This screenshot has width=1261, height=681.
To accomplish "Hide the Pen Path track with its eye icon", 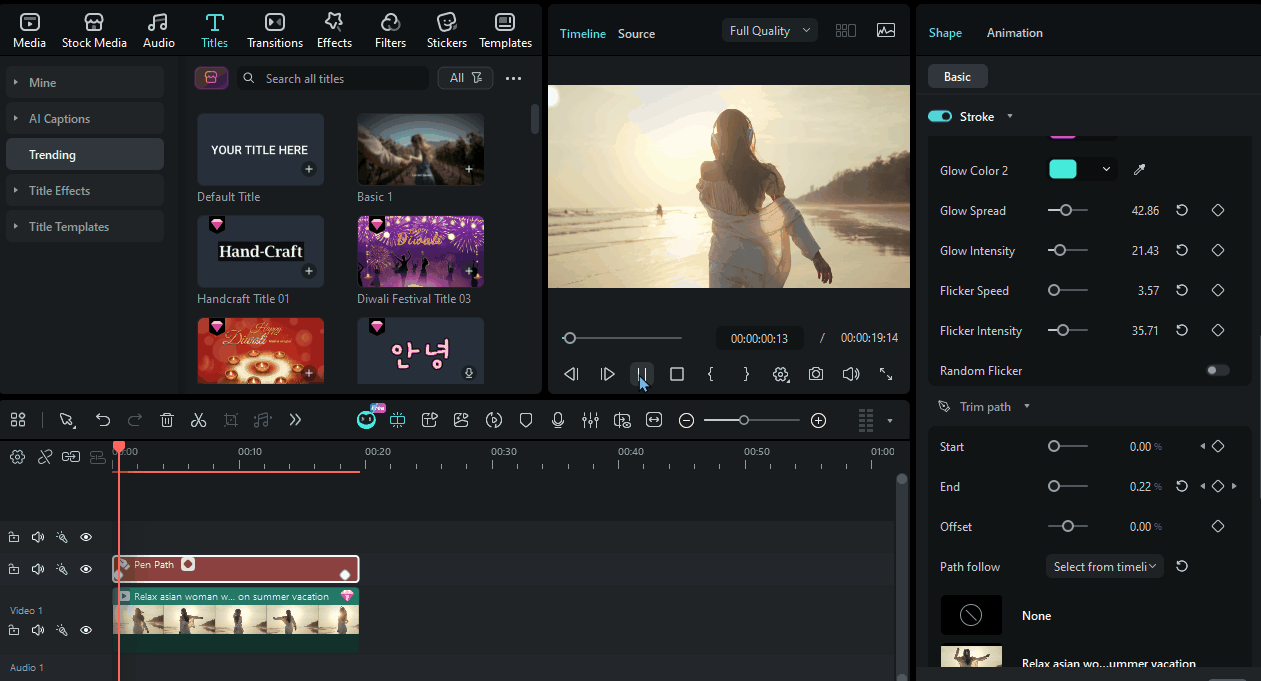I will (x=86, y=568).
